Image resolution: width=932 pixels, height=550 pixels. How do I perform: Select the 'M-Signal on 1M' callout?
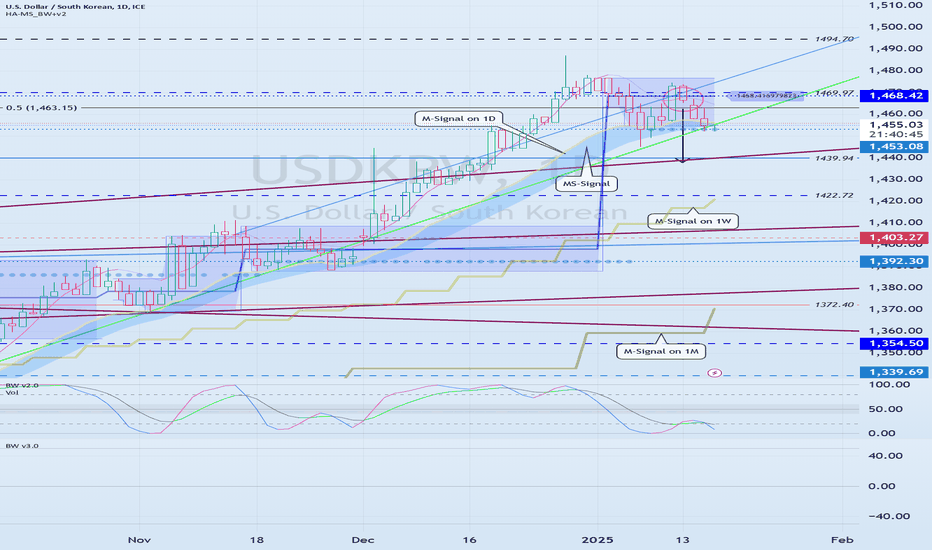point(661,351)
